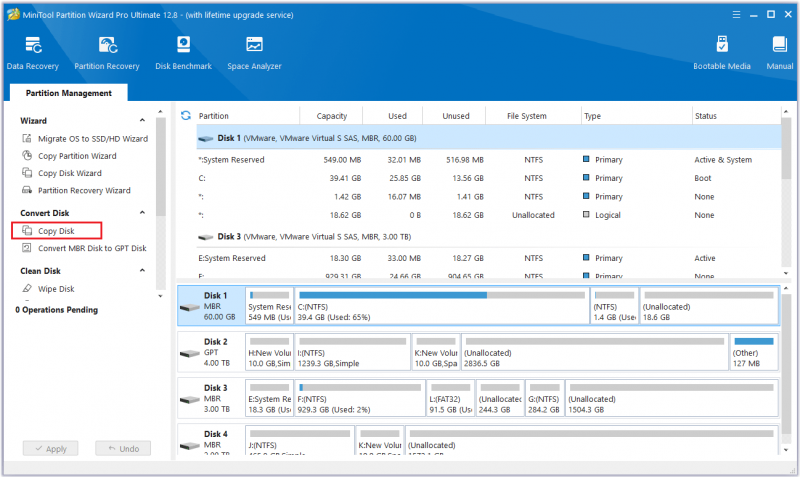Open the Disk Benchmark tool

(183, 53)
